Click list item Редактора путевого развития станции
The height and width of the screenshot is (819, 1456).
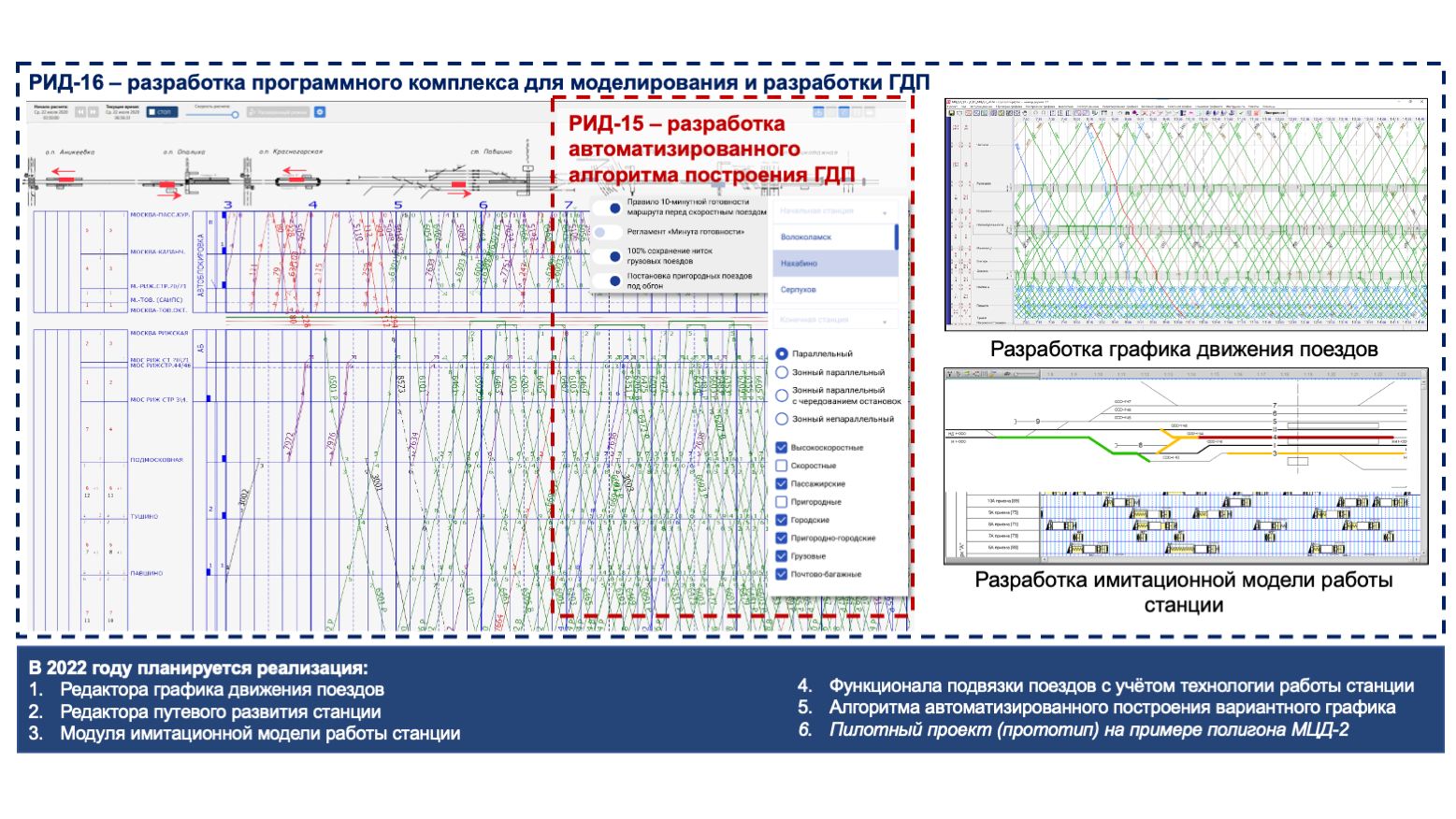(x=221, y=711)
